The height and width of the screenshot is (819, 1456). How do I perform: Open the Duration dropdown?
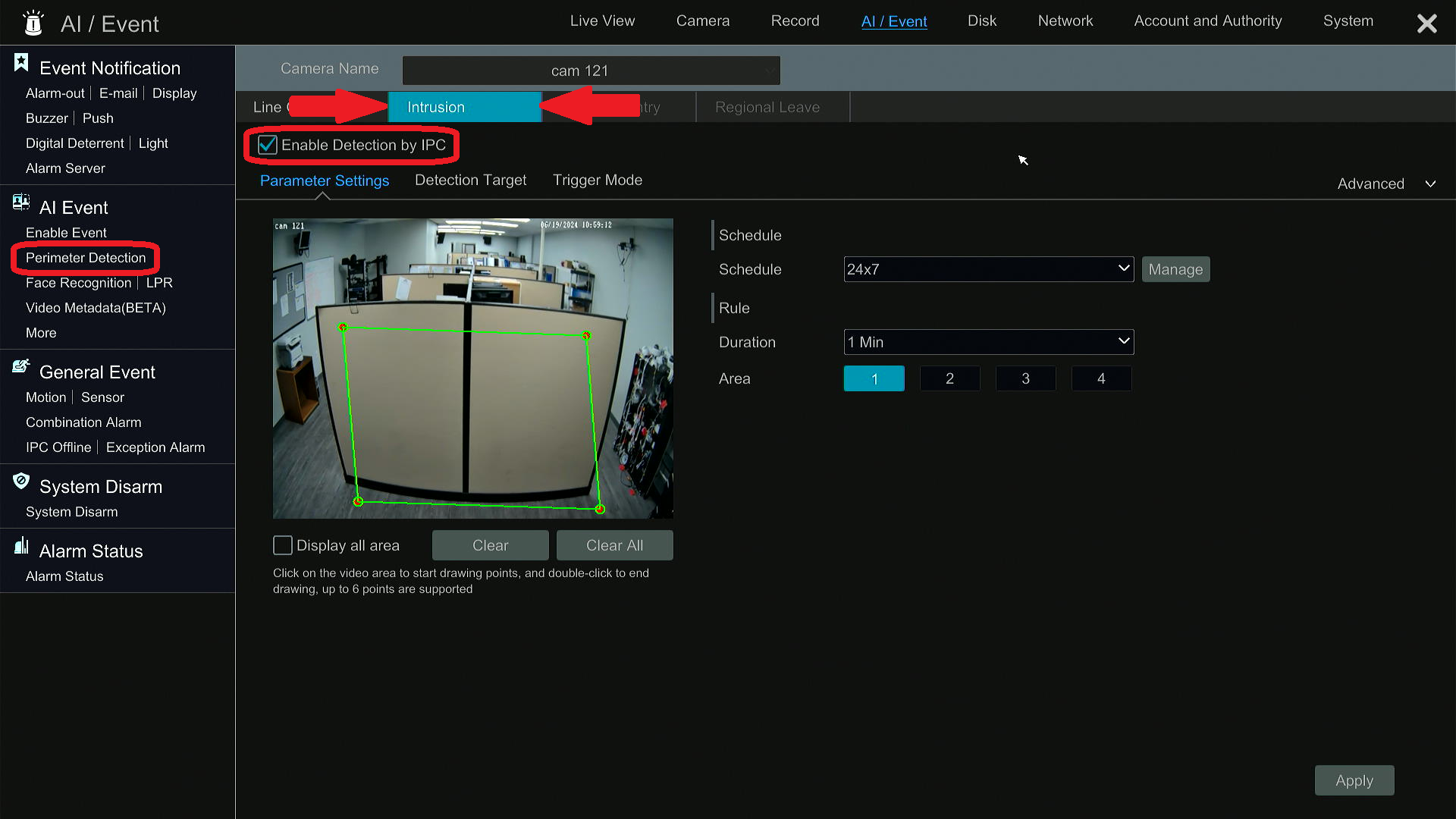coord(988,342)
